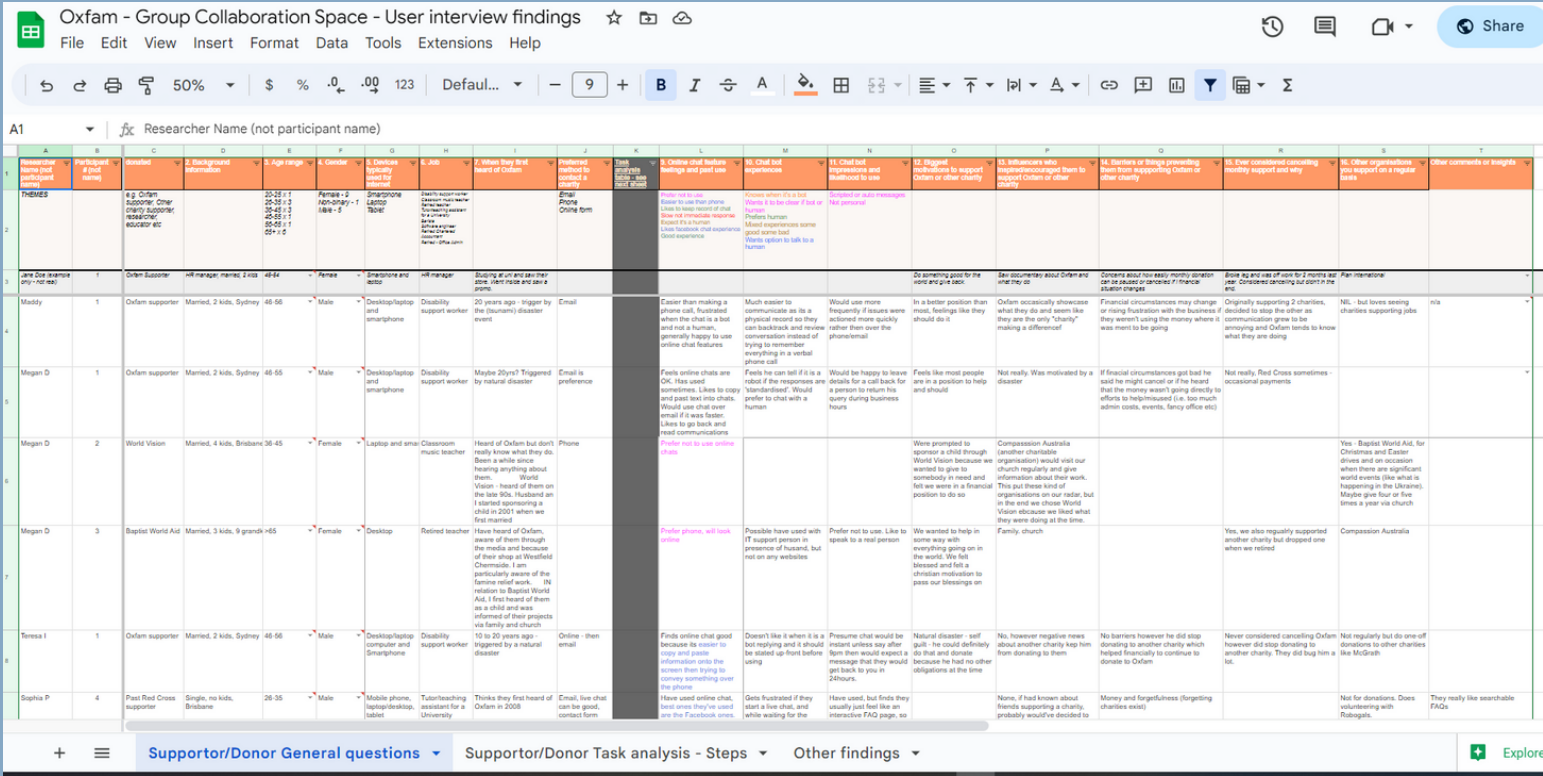Open the fill color picker
Screen dimensions: 1543x776
805,85
